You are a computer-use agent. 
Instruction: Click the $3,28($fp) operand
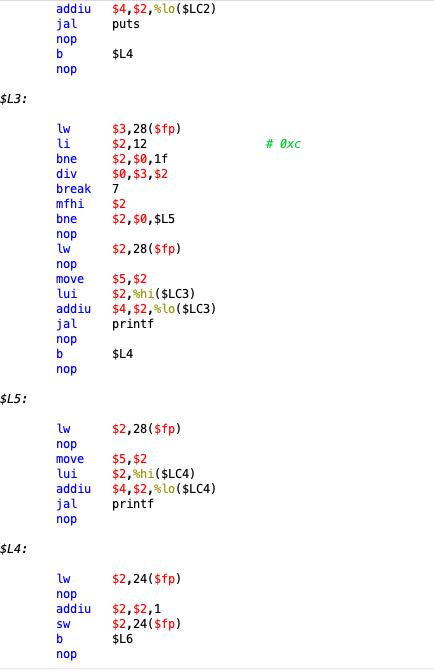coord(147,129)
